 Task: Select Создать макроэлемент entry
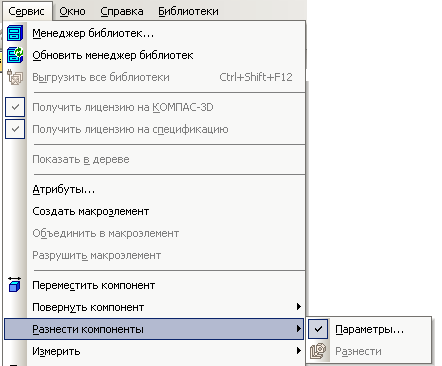tap(154, 211)
